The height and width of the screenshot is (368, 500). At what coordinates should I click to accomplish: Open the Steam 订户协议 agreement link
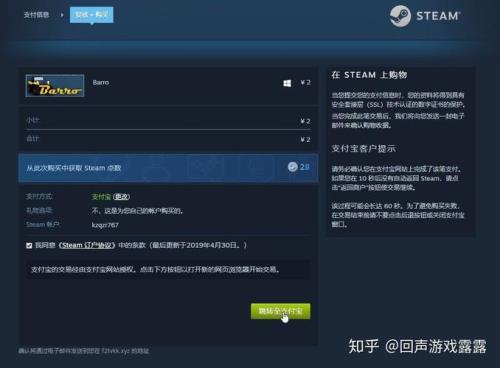click(87, 245)
